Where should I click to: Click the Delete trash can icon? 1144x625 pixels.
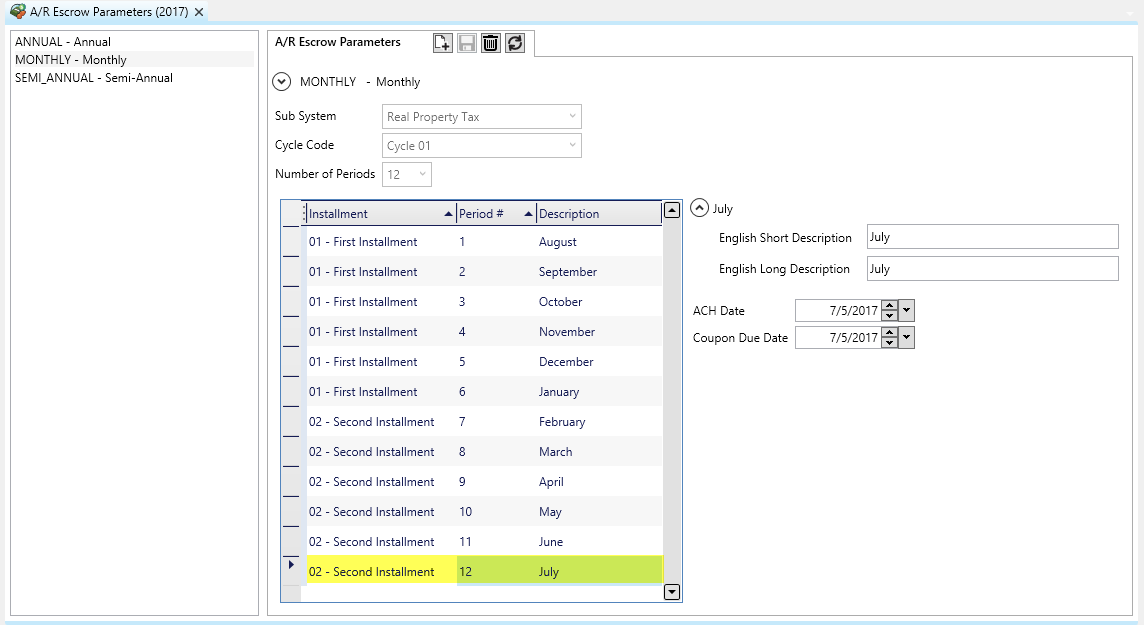click(x=491, y=43)
